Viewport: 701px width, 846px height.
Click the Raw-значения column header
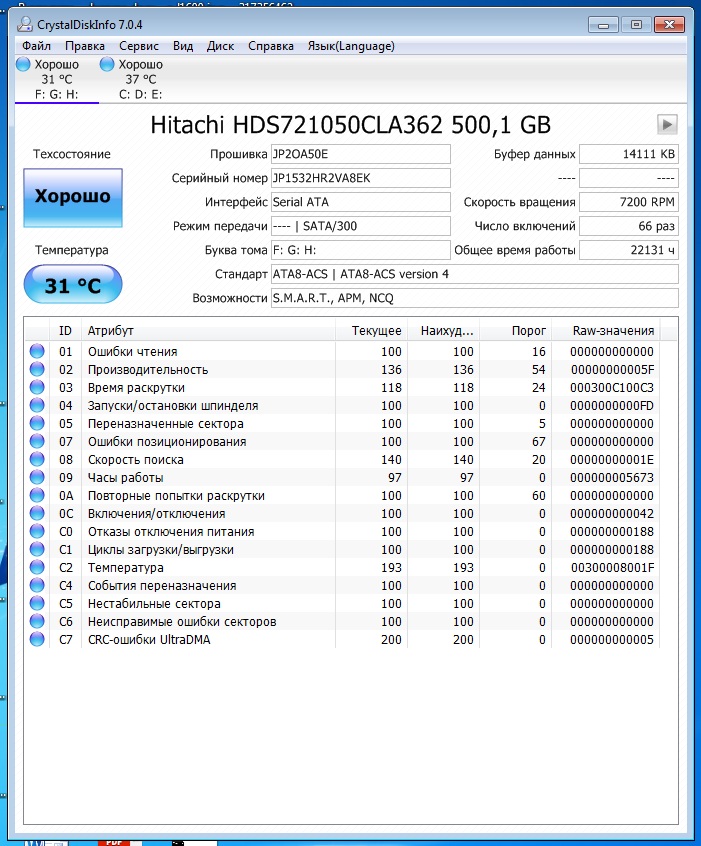click(605, 331)
